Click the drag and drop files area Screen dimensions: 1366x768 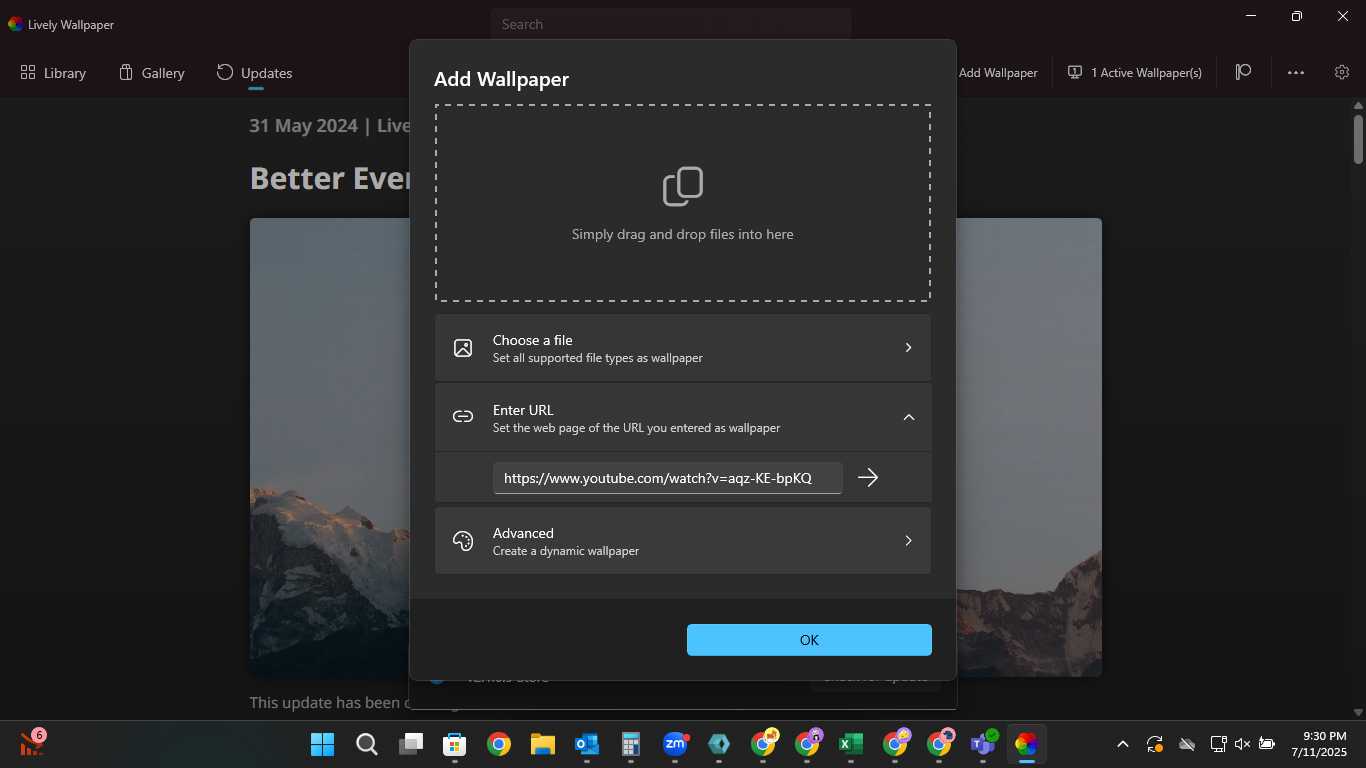coord(683,203)
